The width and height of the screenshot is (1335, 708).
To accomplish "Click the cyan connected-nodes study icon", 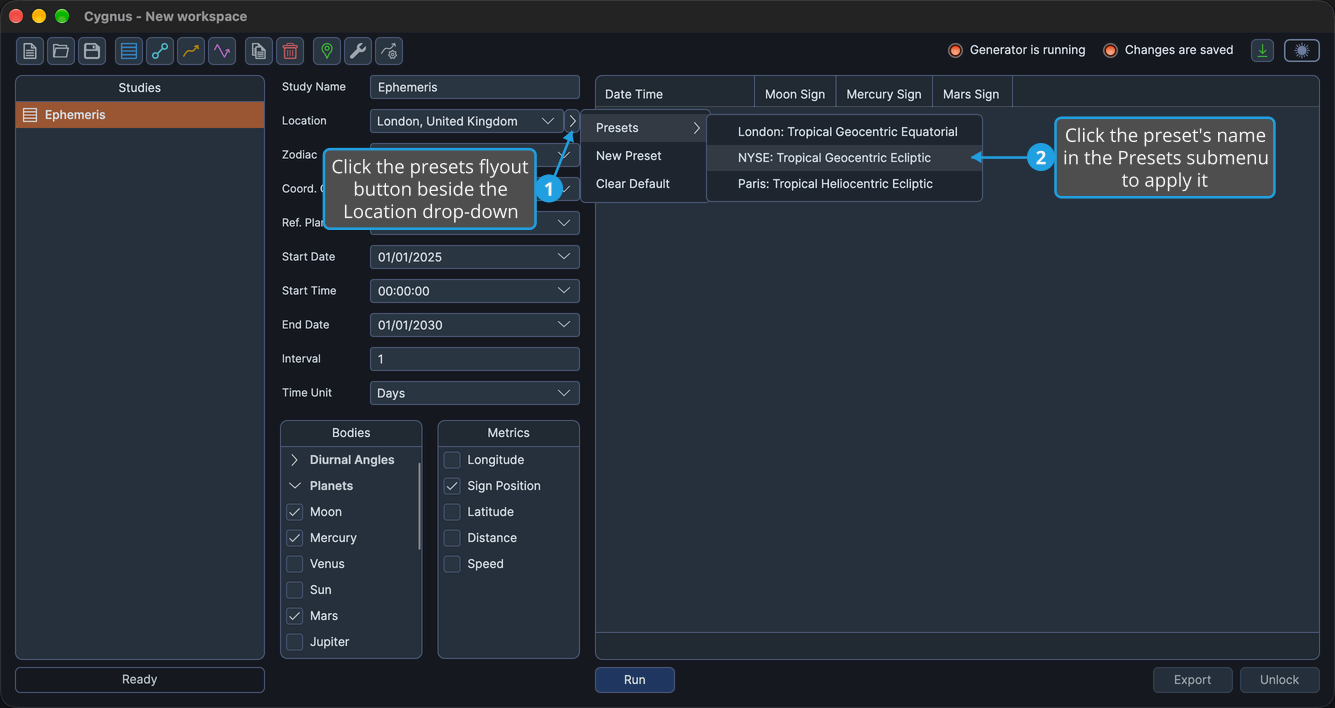I will point(160,51).
